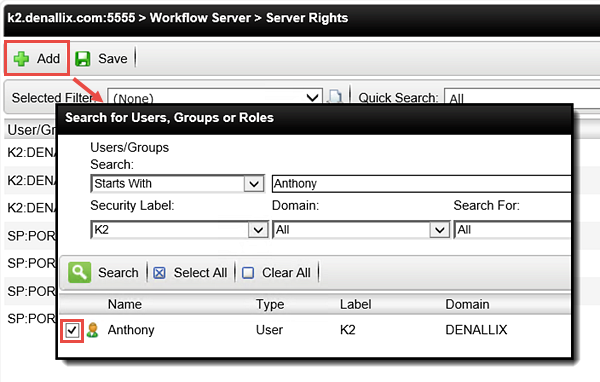Click the green plus Add icon
The height and width of the screenshot is (382, 600).
pyautogui.click(x=21, y=59)
